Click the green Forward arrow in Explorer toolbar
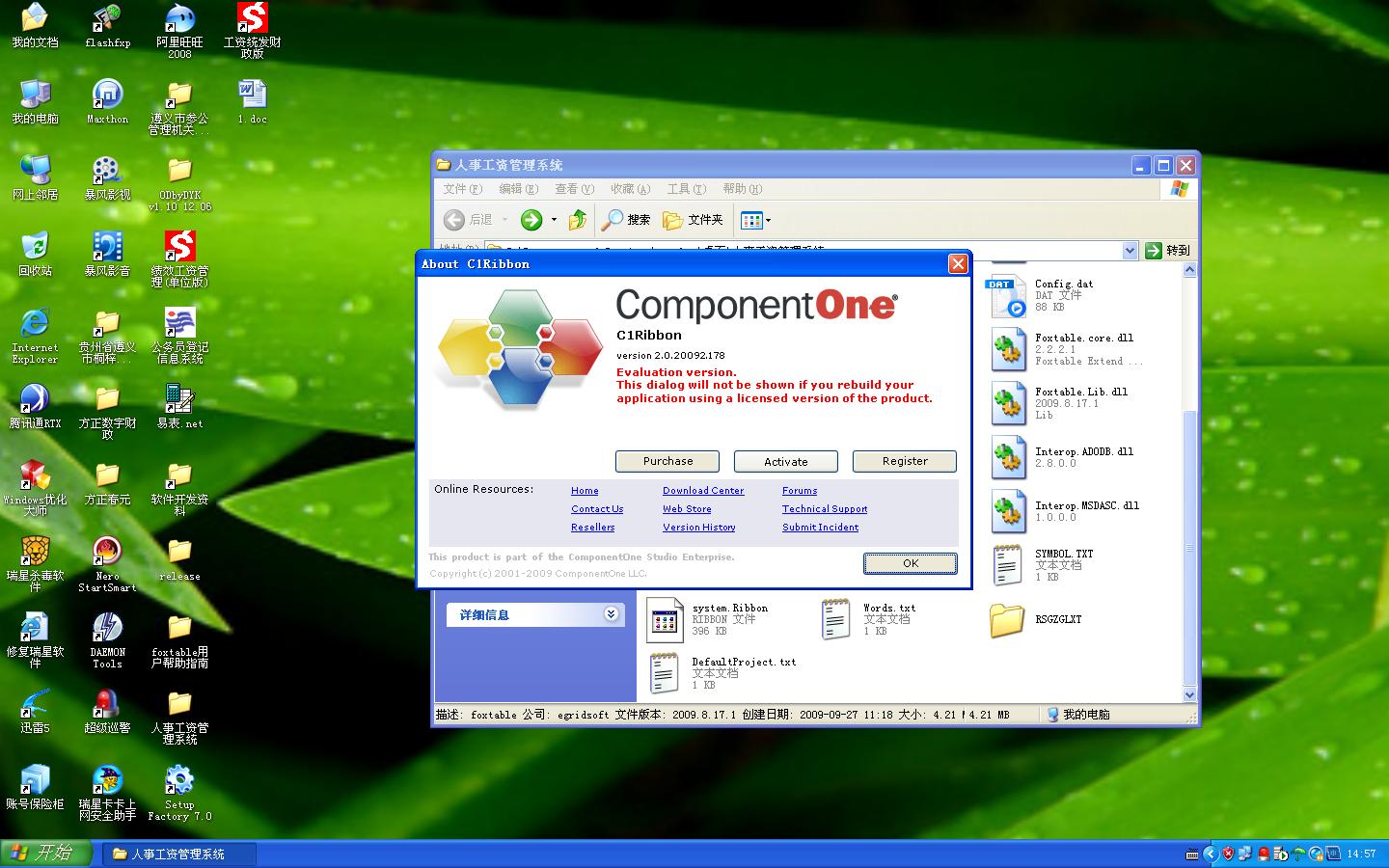 [531, 220]
